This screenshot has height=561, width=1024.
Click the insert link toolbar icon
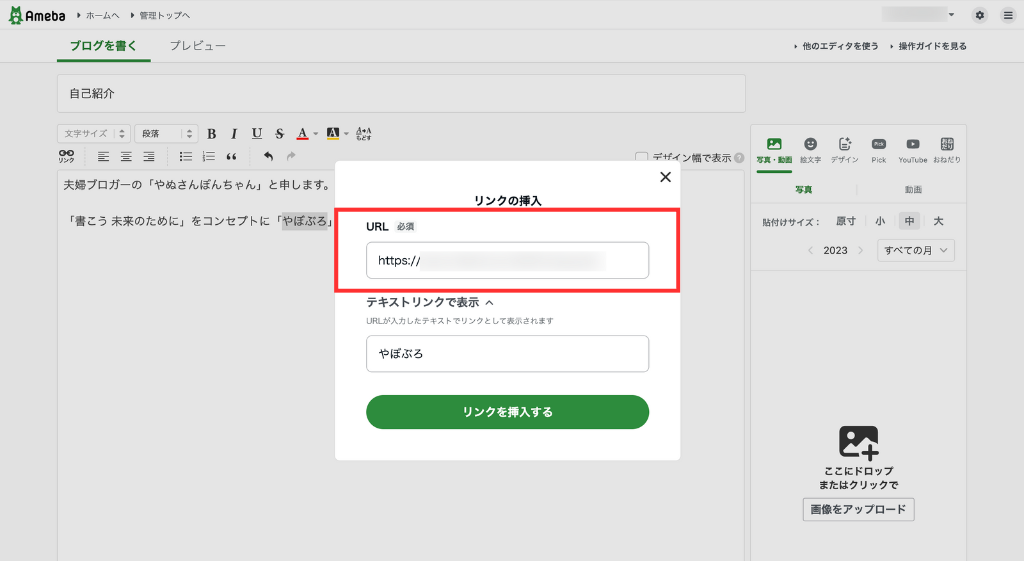(x=67, y=156)
